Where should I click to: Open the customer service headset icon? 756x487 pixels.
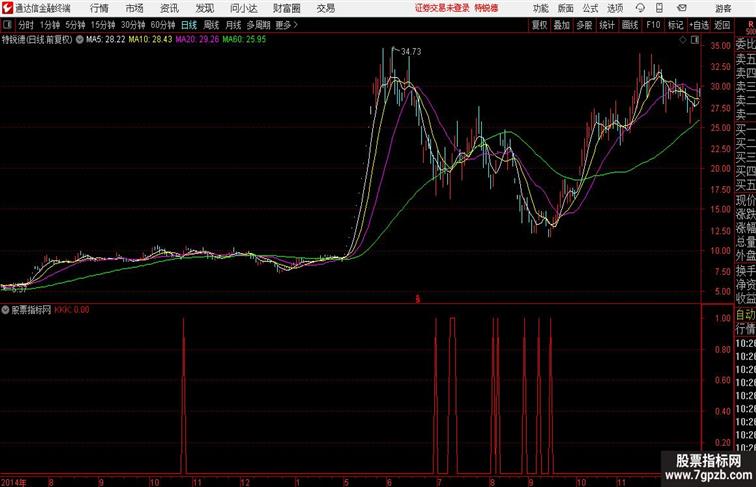coord(640,8)
